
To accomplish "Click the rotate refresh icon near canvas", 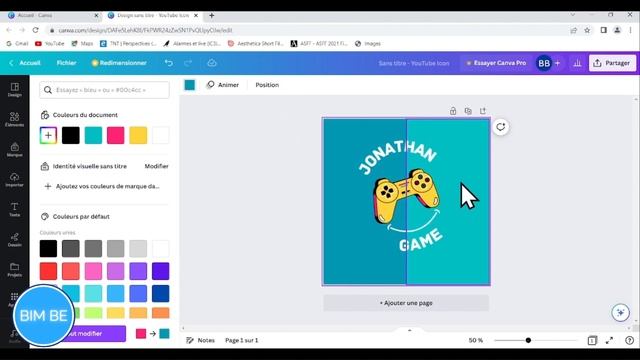I will [x=501, y=127].
